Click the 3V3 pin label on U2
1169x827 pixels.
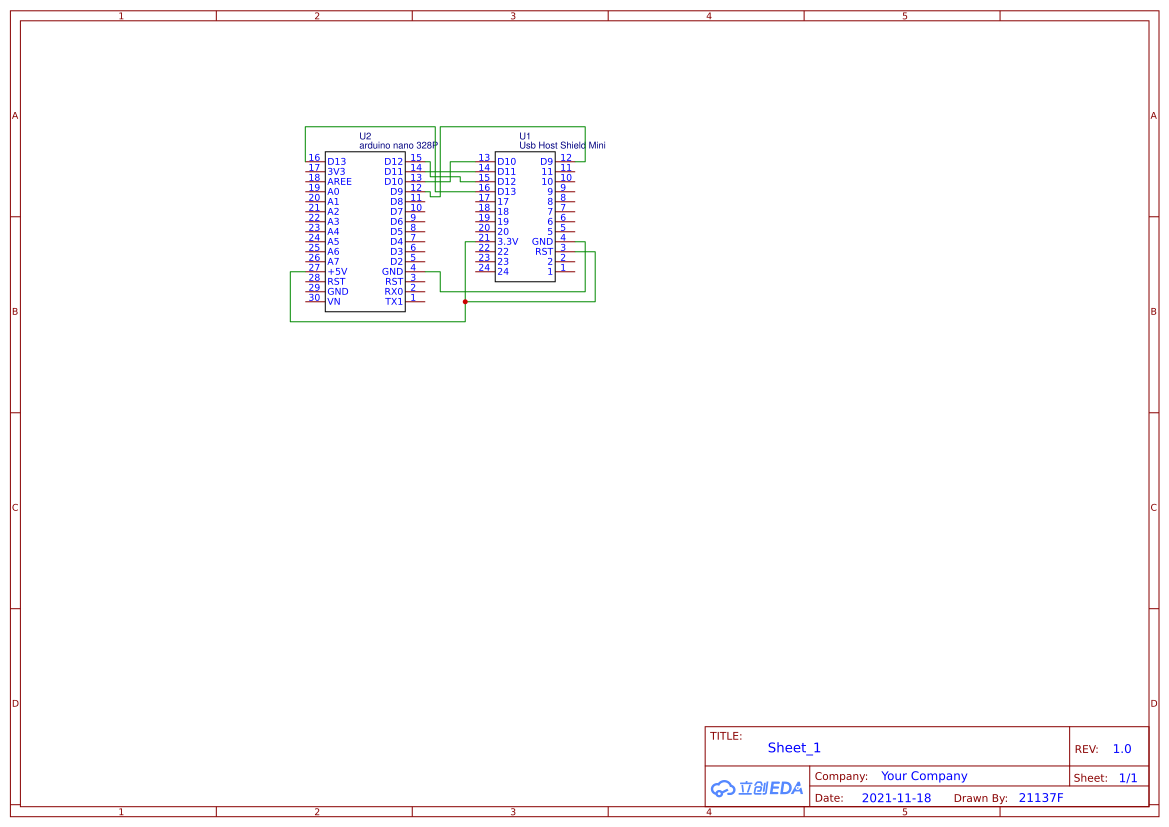click(x=336, y=172)
